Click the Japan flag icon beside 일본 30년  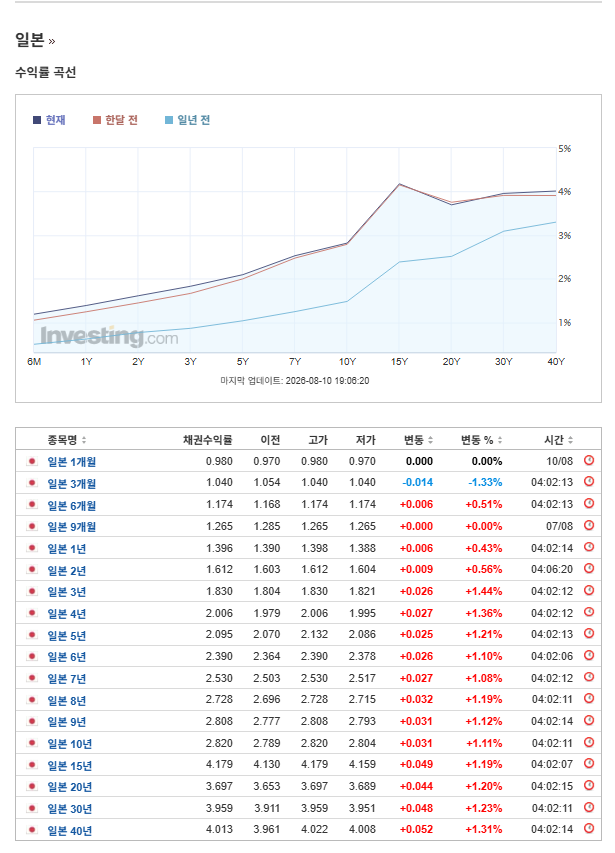coord(32,808)
